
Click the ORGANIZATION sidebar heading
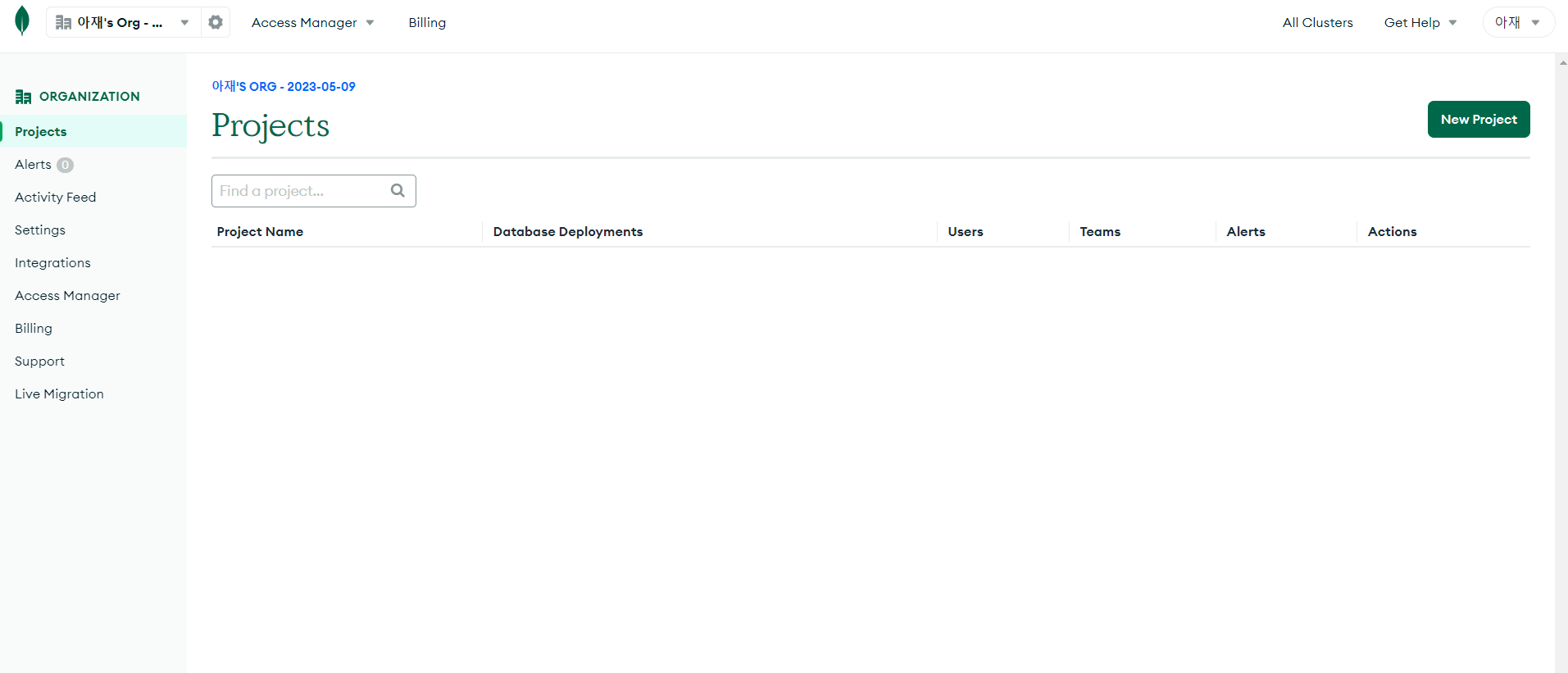[x=89, y=96]
